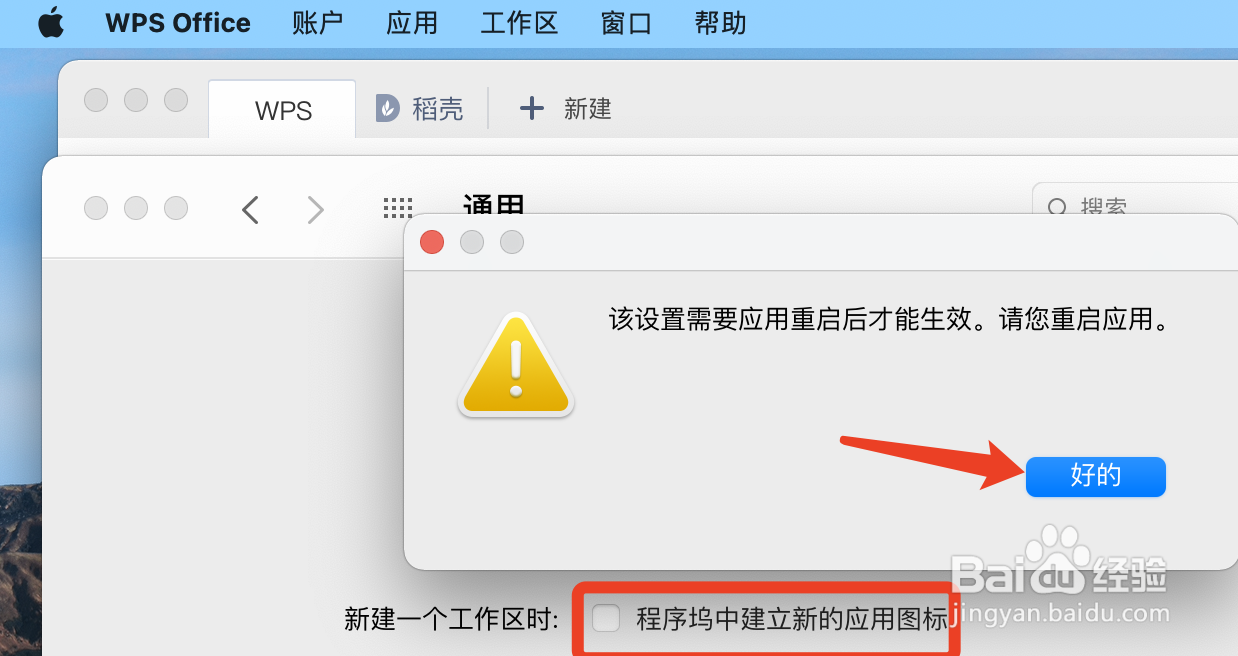Switch to the WPS tab
Screen dimensions: 1238x656
click(x=283, y=109)
